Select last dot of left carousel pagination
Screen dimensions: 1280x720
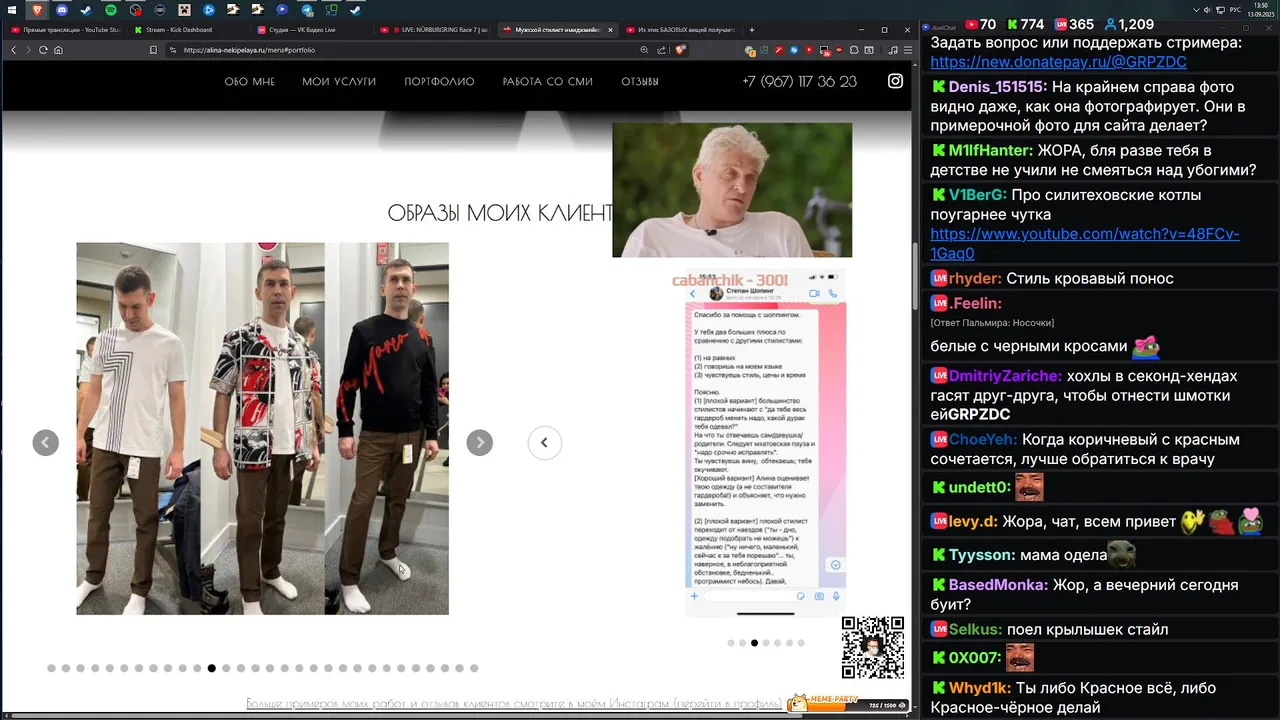[x=474, y=668]
